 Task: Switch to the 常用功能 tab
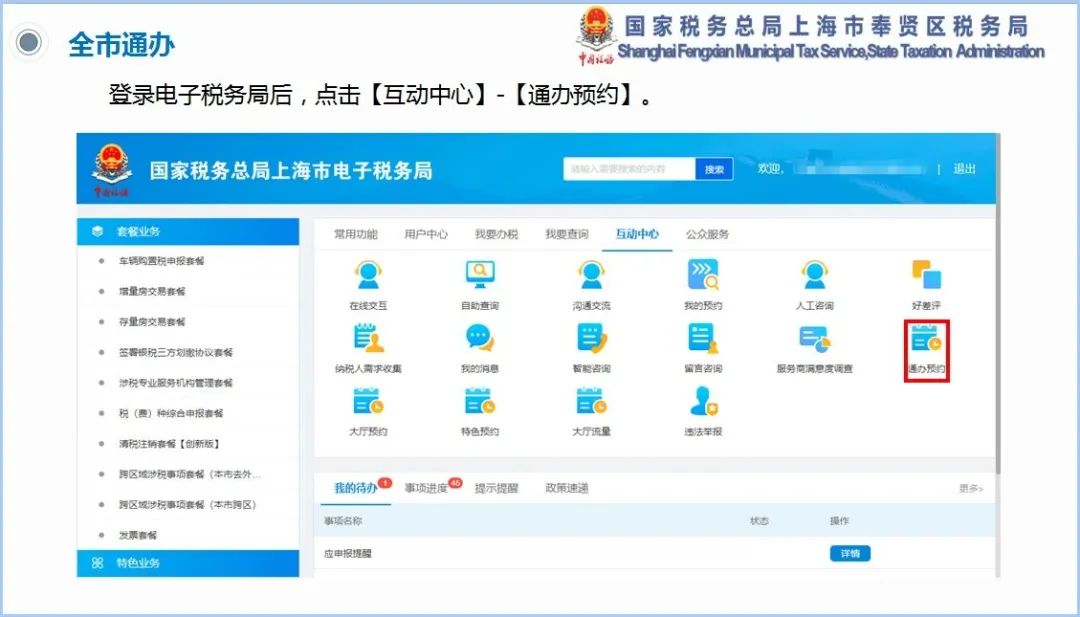point(355,234)
